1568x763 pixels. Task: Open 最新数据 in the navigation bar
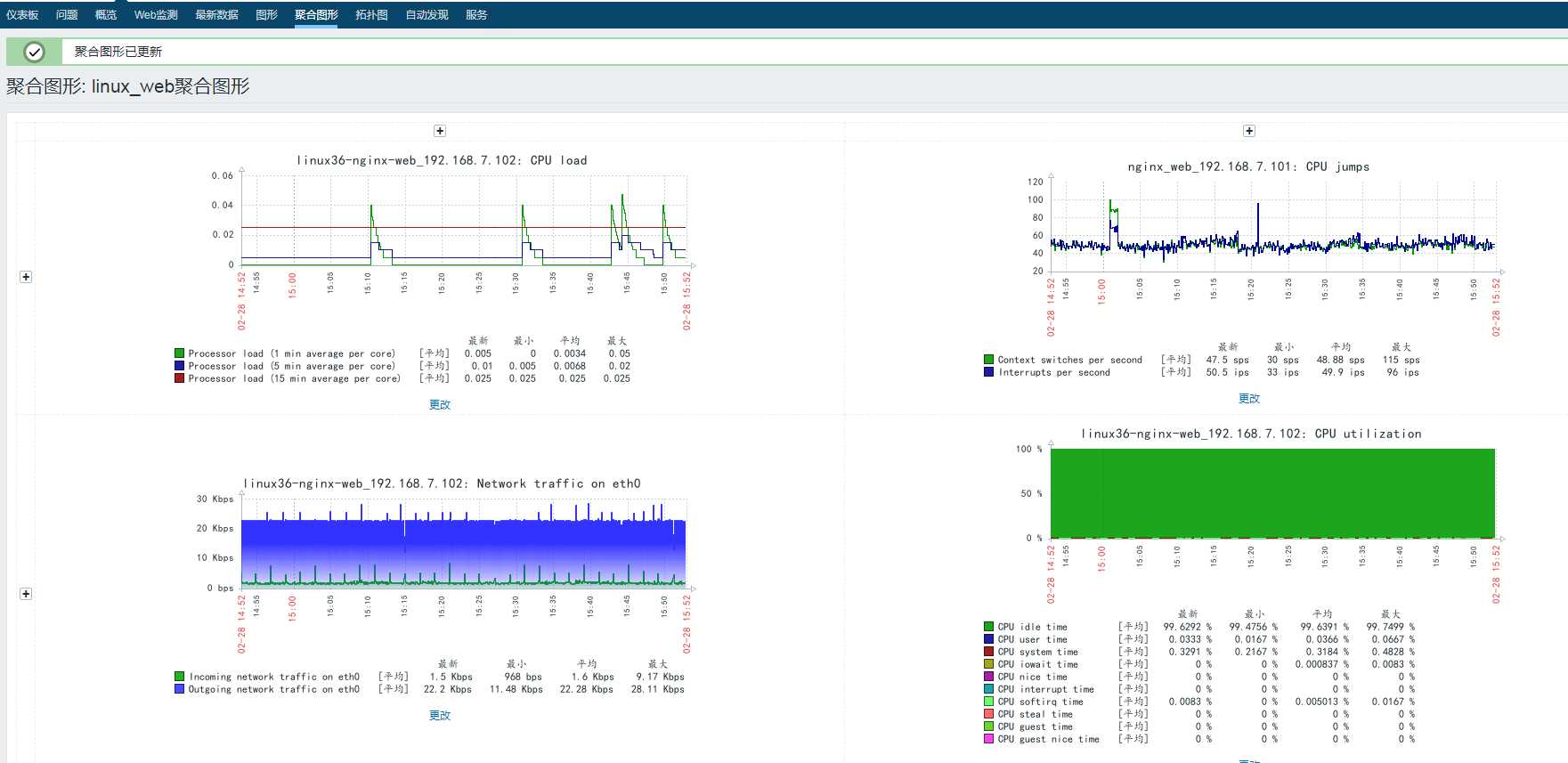pos(216,15)
